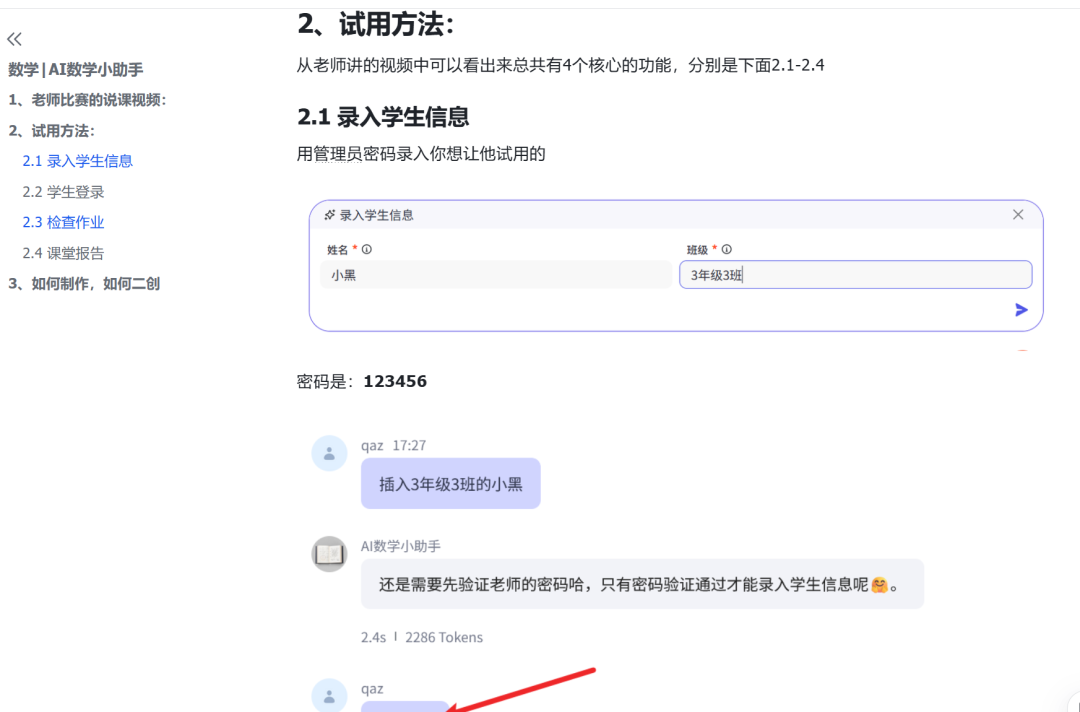This screenshot has height=712, width=1080.
Task: Send the form with the blue arrow icon
Action: (1021, 310)
